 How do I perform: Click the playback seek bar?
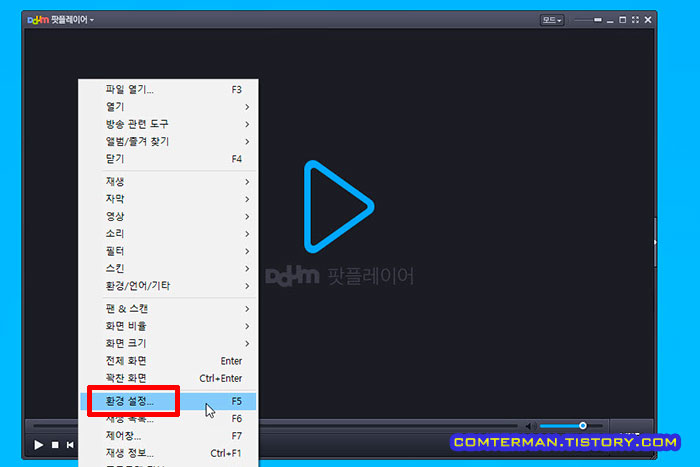point(275,425)
